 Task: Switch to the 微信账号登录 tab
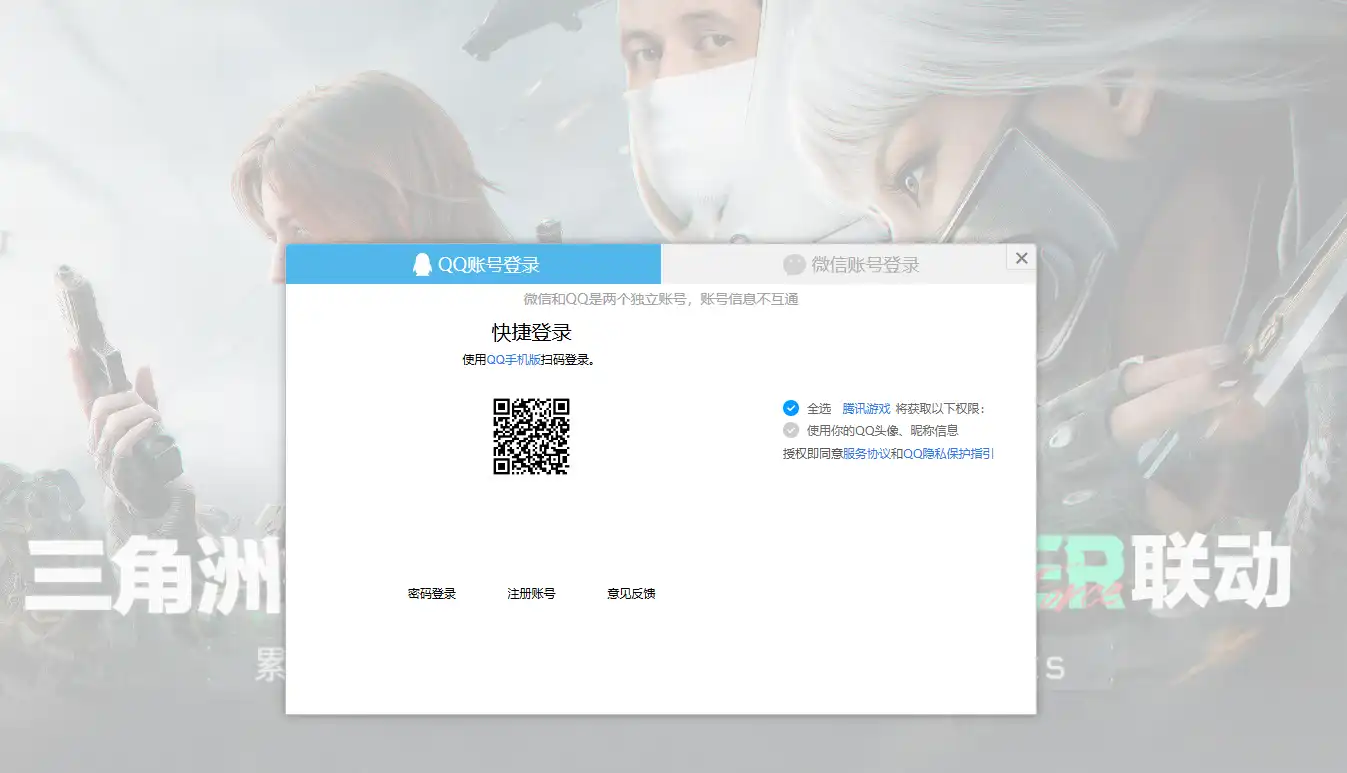tap(848, 264)
